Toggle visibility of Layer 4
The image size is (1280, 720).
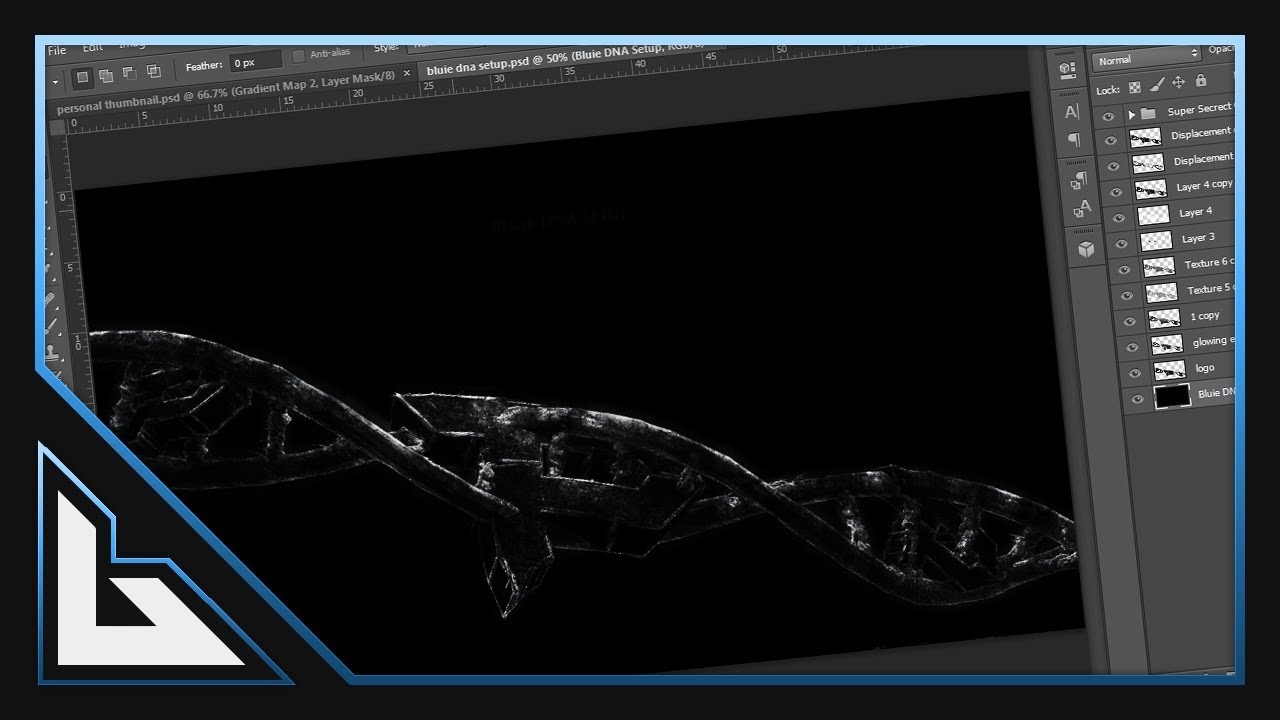[x=1119, y=217]
